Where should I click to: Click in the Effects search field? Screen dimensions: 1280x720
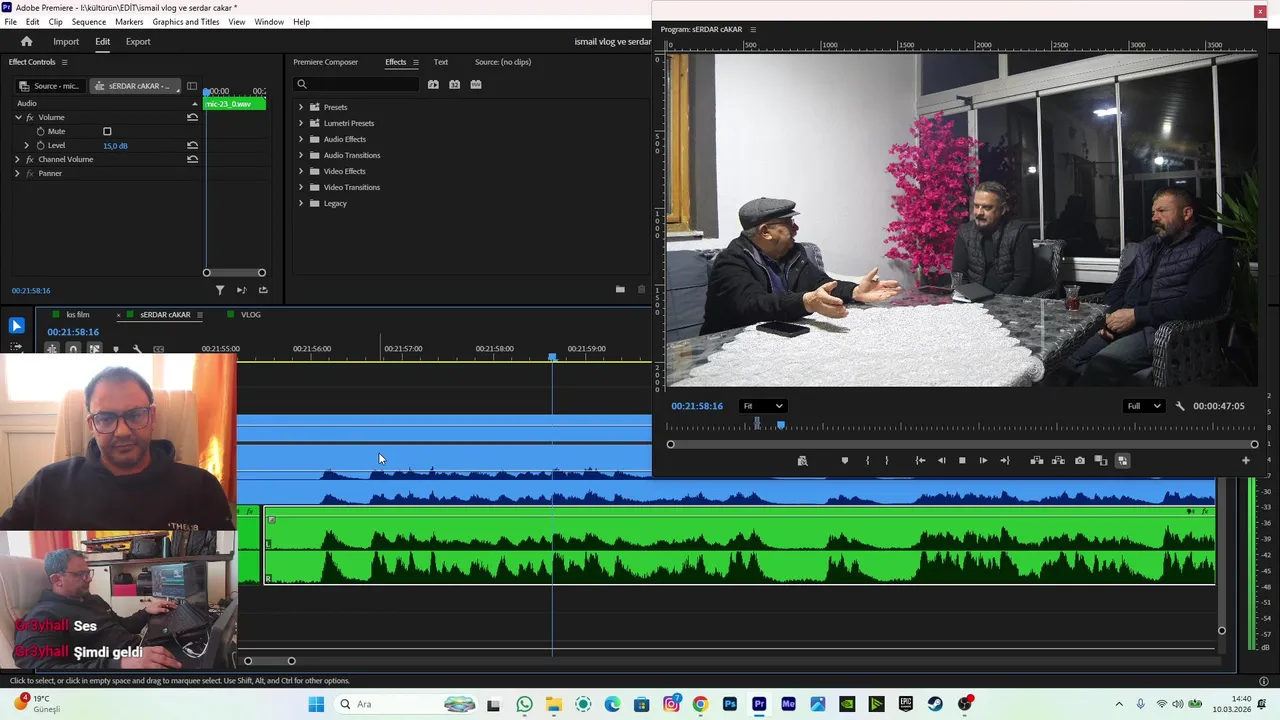click(x=356, y=84)
